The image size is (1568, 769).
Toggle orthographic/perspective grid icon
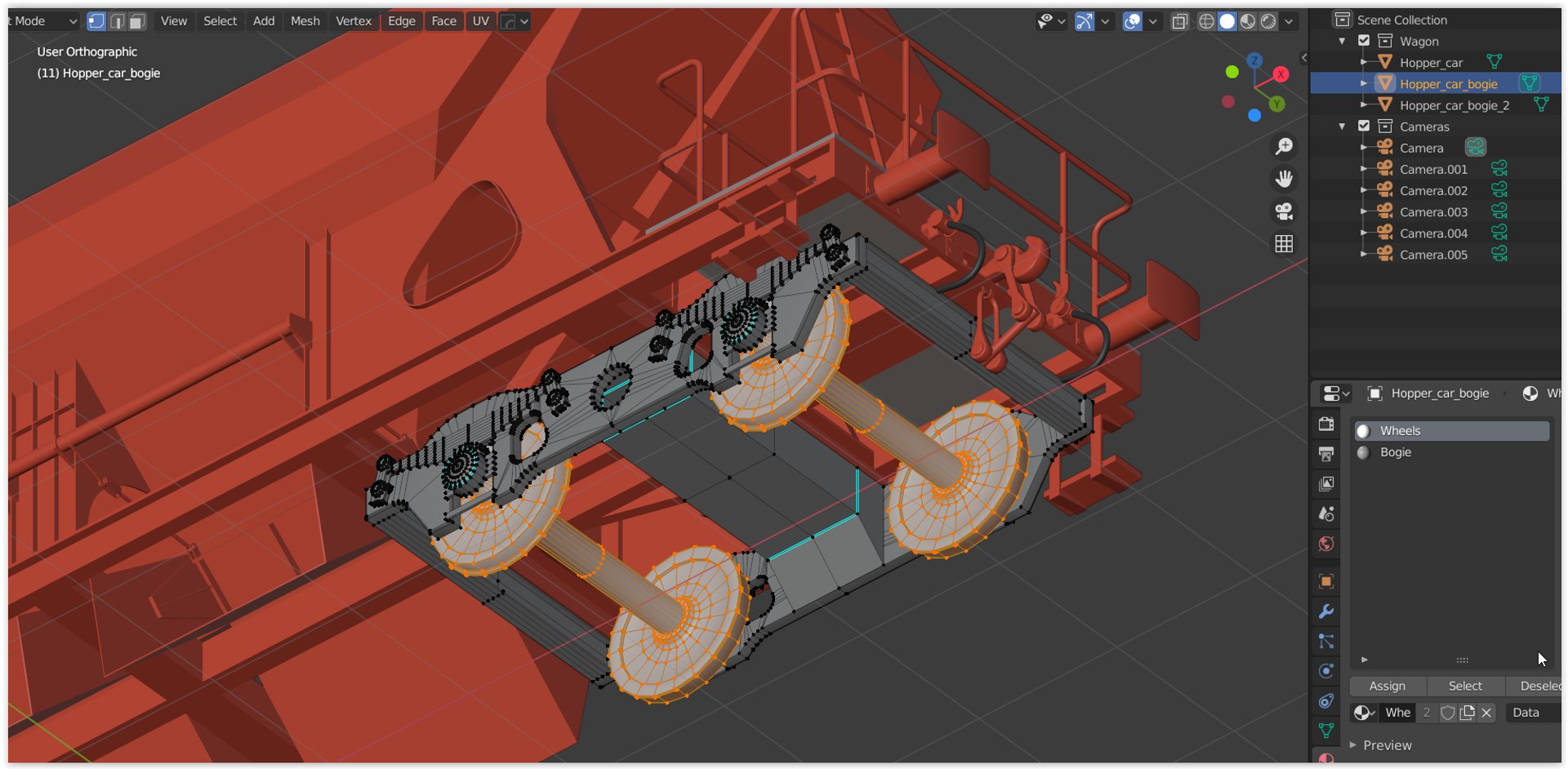[1284, 244]
